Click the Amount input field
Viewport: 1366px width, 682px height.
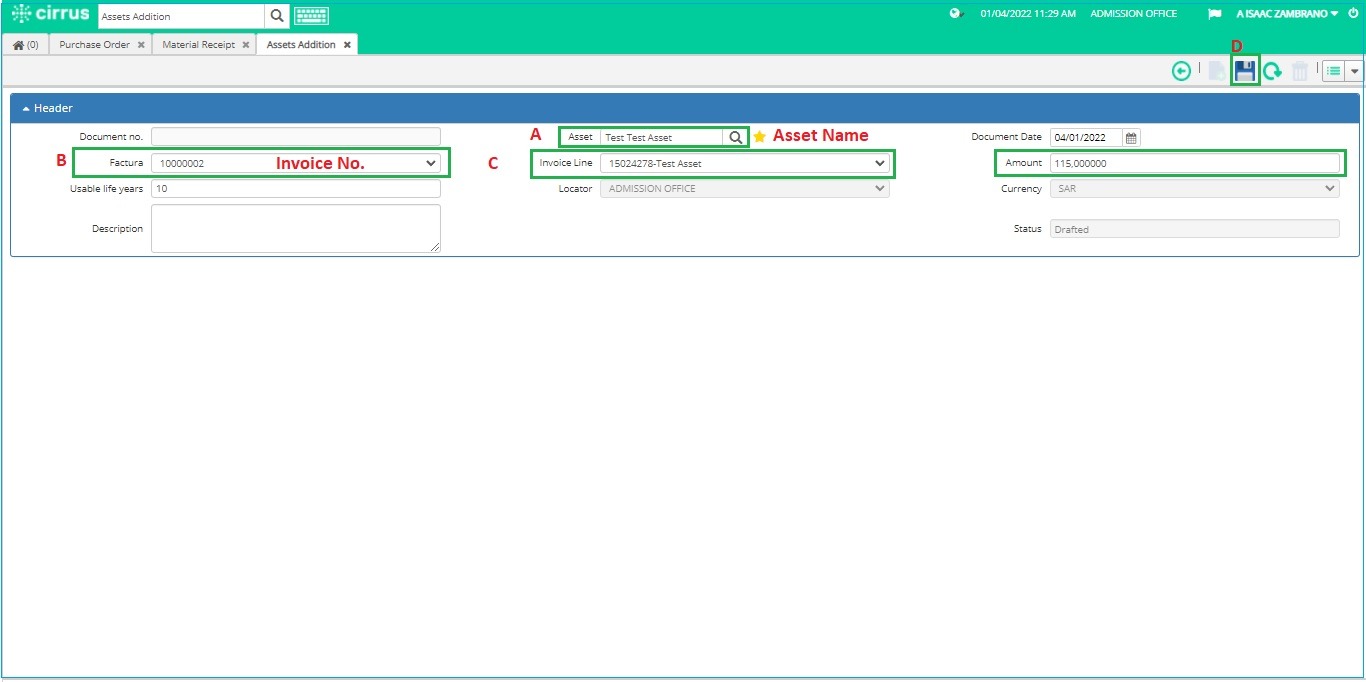pos(1195,163)
